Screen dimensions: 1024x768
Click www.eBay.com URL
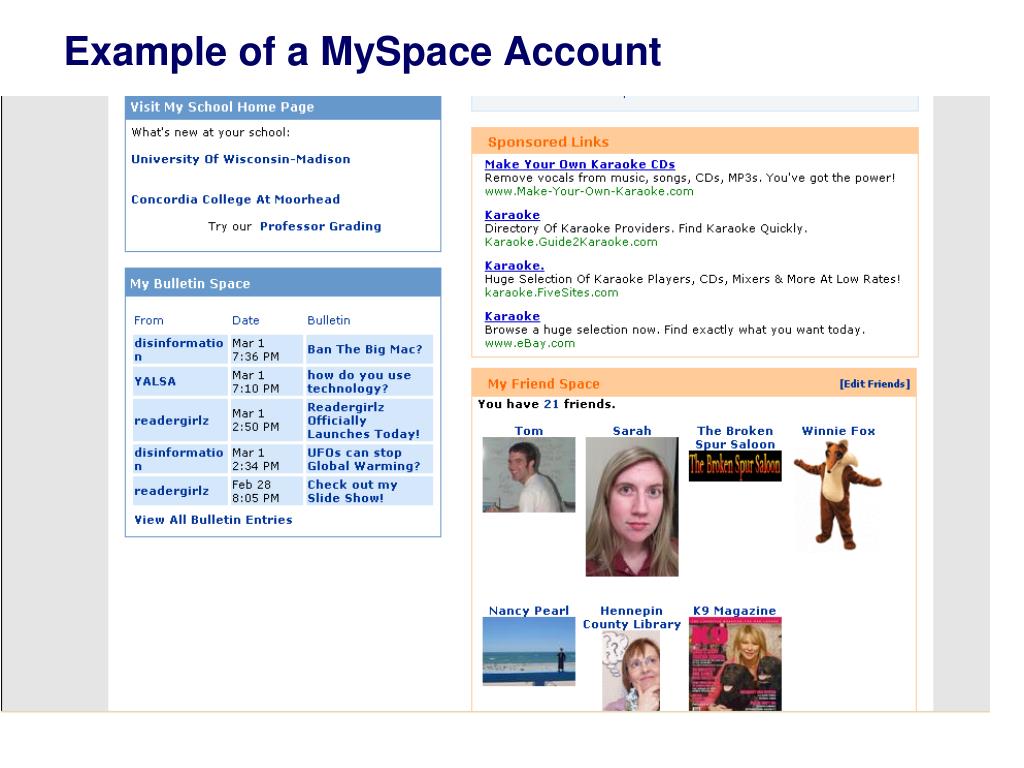[530, 343]
